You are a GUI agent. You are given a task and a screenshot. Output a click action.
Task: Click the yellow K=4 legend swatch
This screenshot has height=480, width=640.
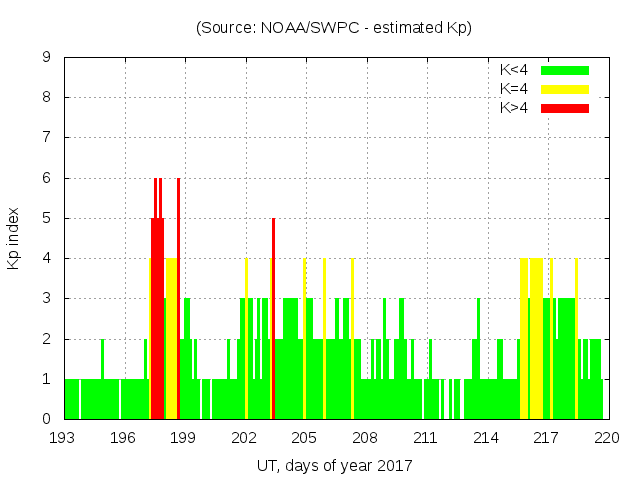(565, 89)
